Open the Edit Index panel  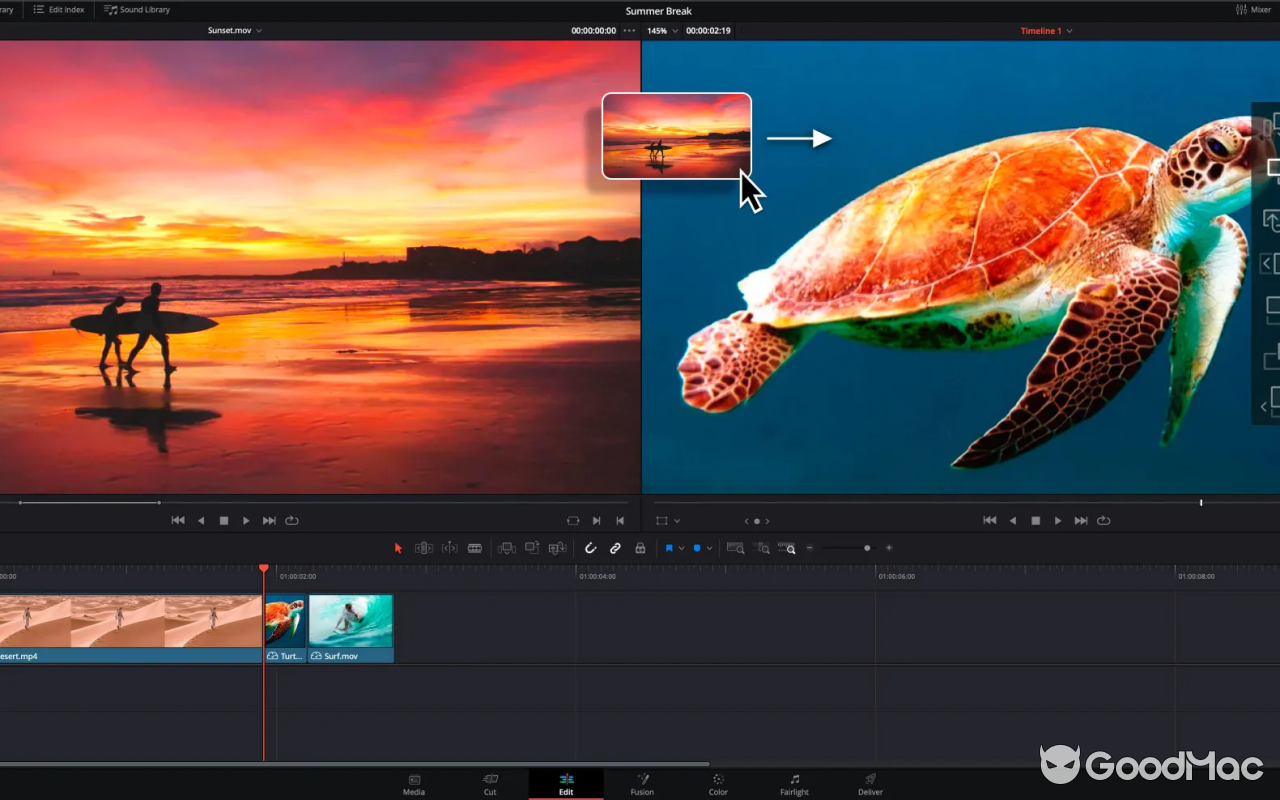[59, 9]
